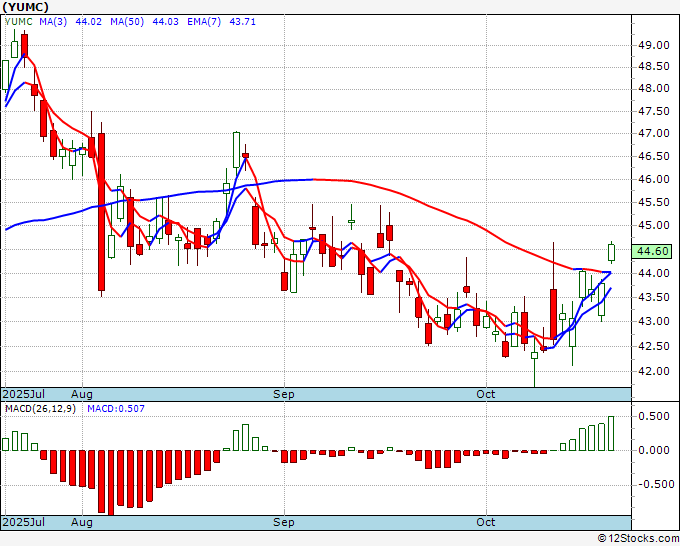Click the 46.50 price axis label
This screenshot has width=680, height=546.
(x=653, y=157)
